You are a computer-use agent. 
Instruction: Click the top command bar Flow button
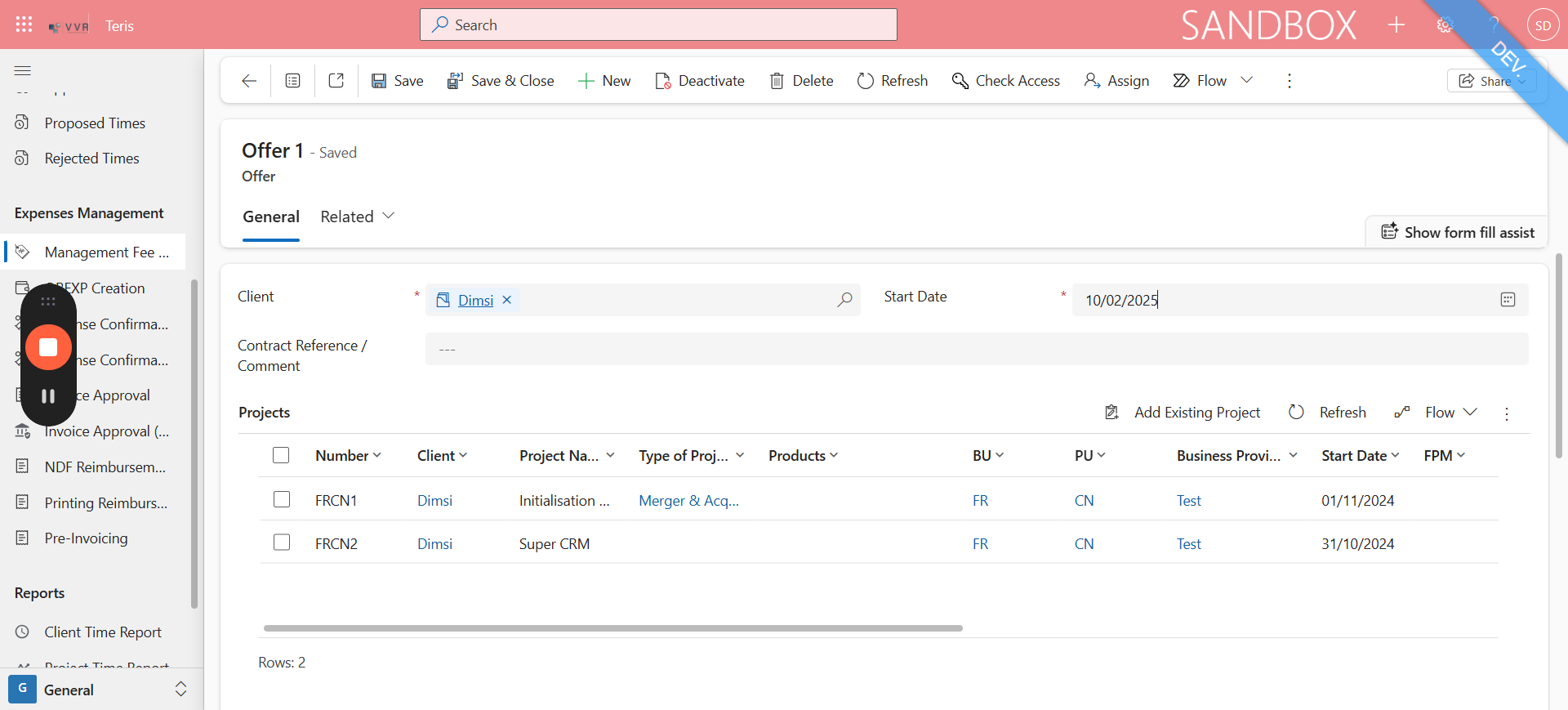[1200, 81]
